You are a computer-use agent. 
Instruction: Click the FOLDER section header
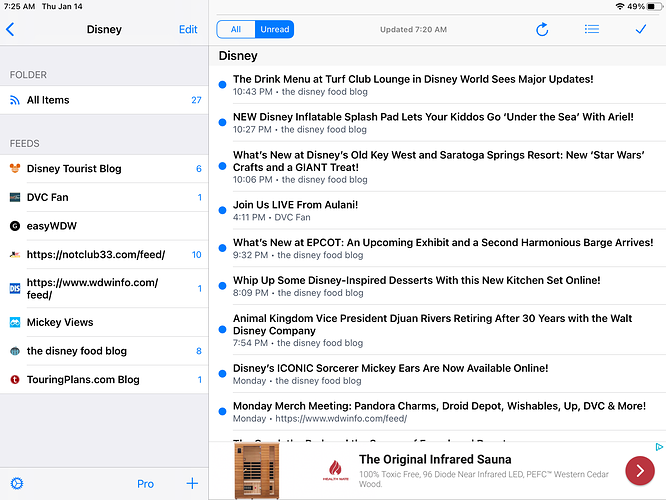(28, 75)
